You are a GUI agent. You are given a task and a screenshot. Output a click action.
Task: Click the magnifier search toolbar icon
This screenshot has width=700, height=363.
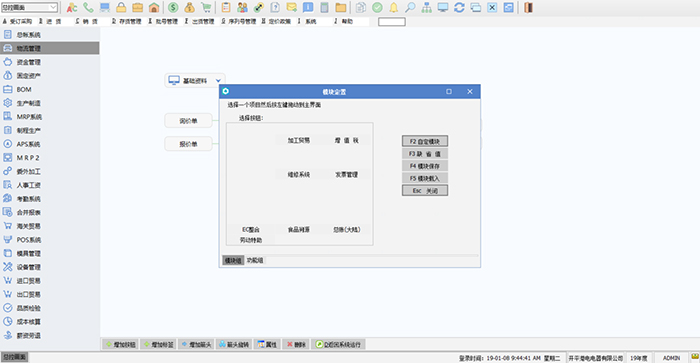coord(410,8)
